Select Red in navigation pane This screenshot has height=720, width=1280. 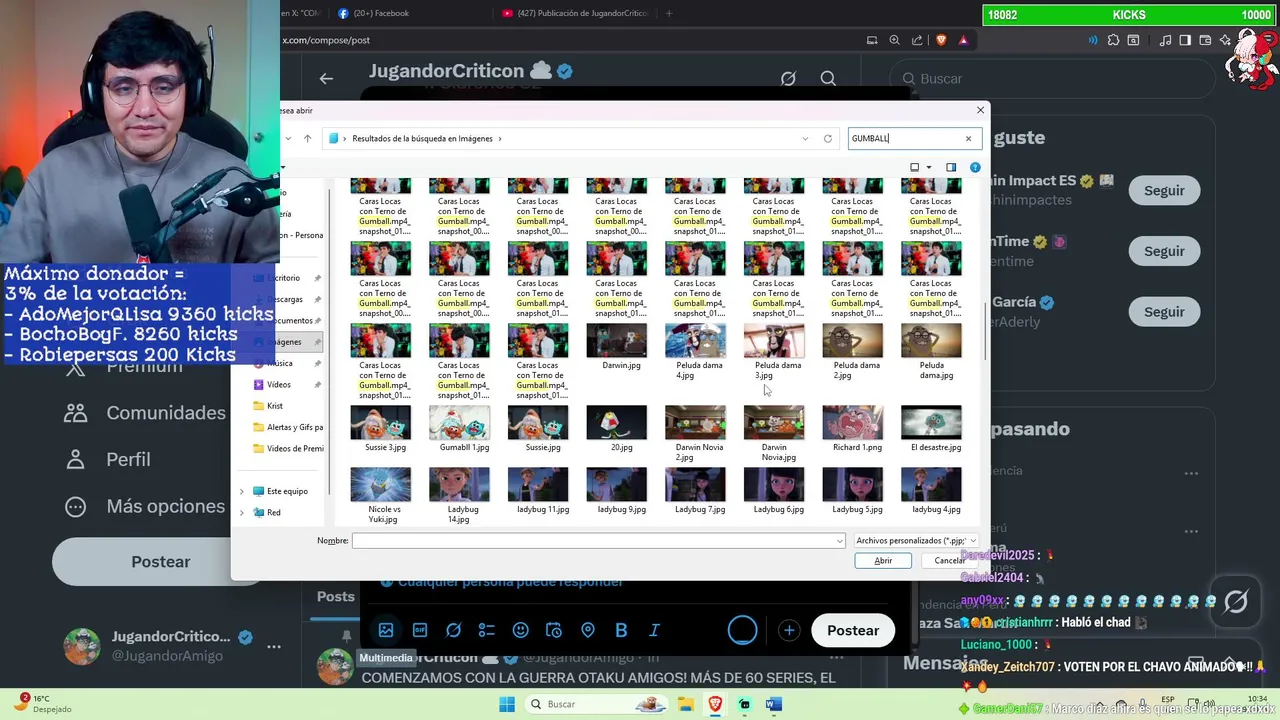[x=267, y=512]
